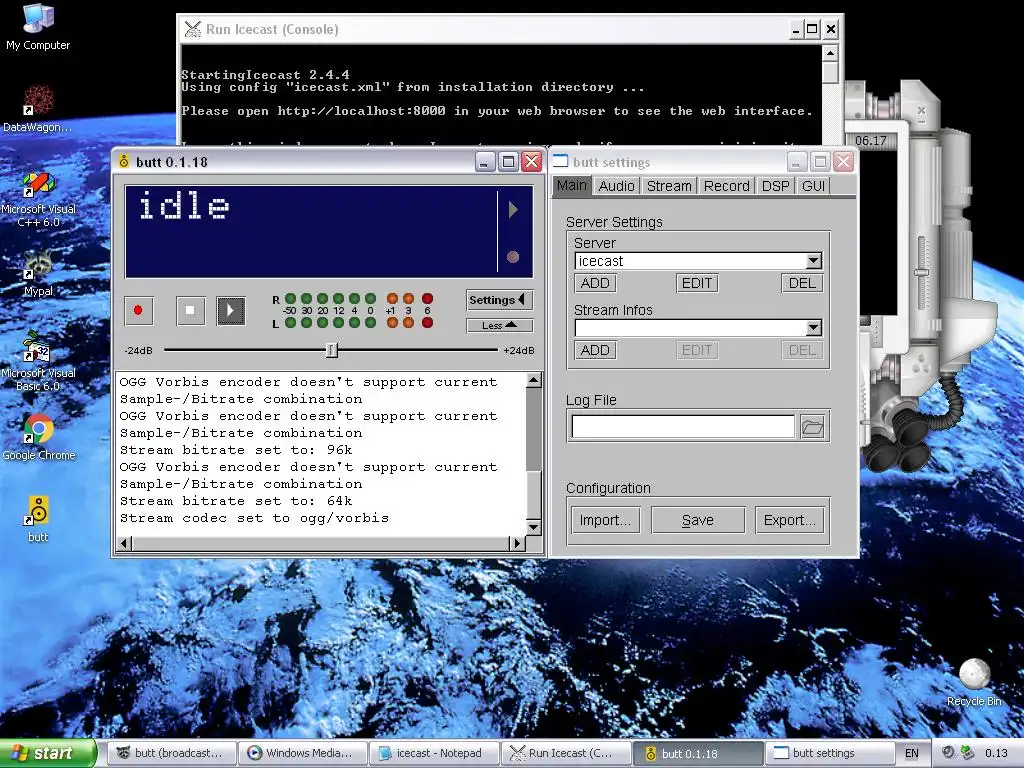Click log scroll down arrow in butt window
The image size is (1024, 768).
tap(534, 527)
